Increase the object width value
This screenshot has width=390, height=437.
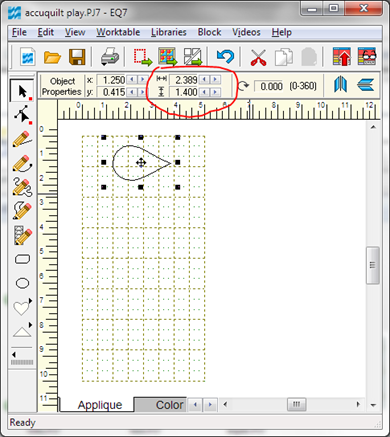216,80
